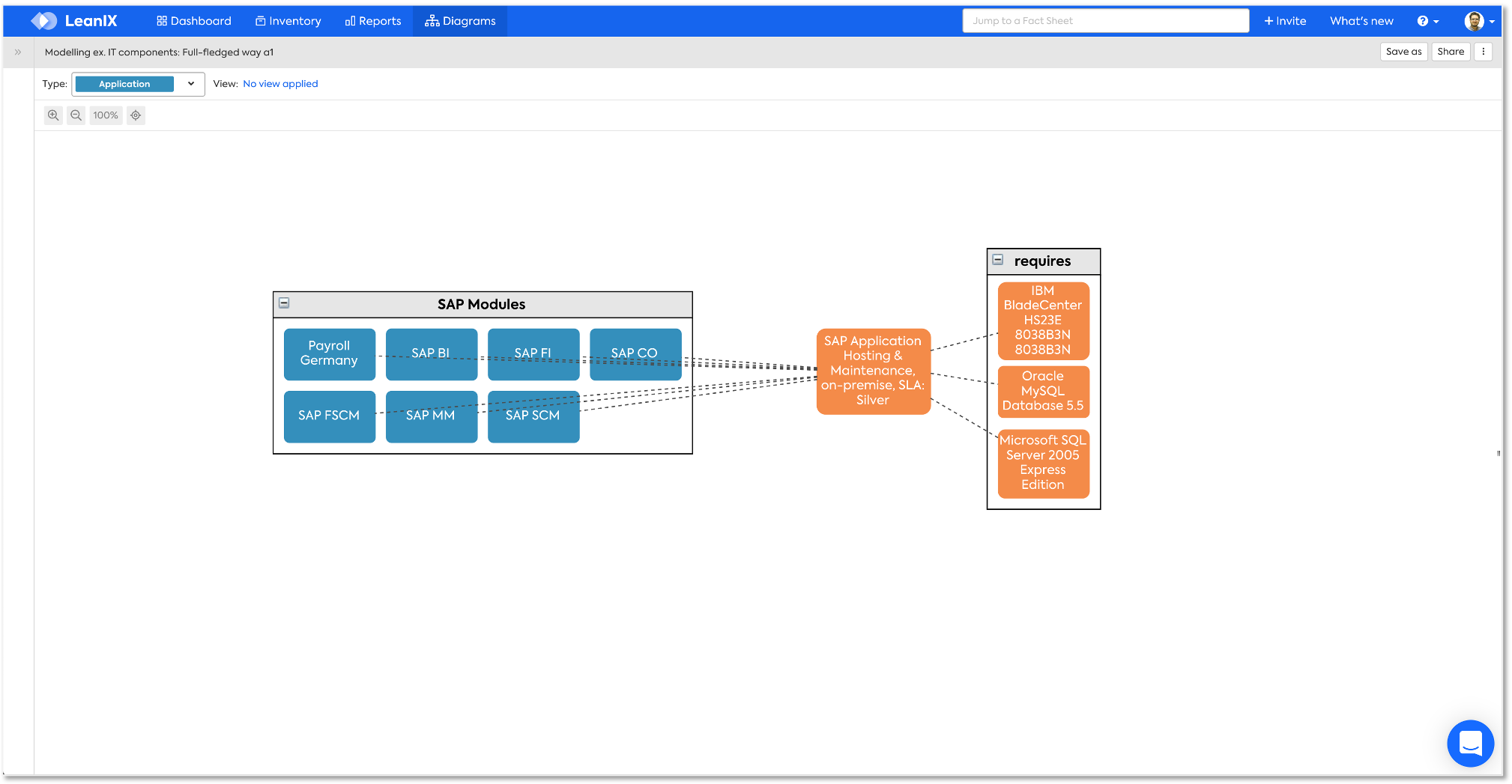Screen dimensions: 1512x784
Task: Select the SAP FI application box
Action: 533,353
